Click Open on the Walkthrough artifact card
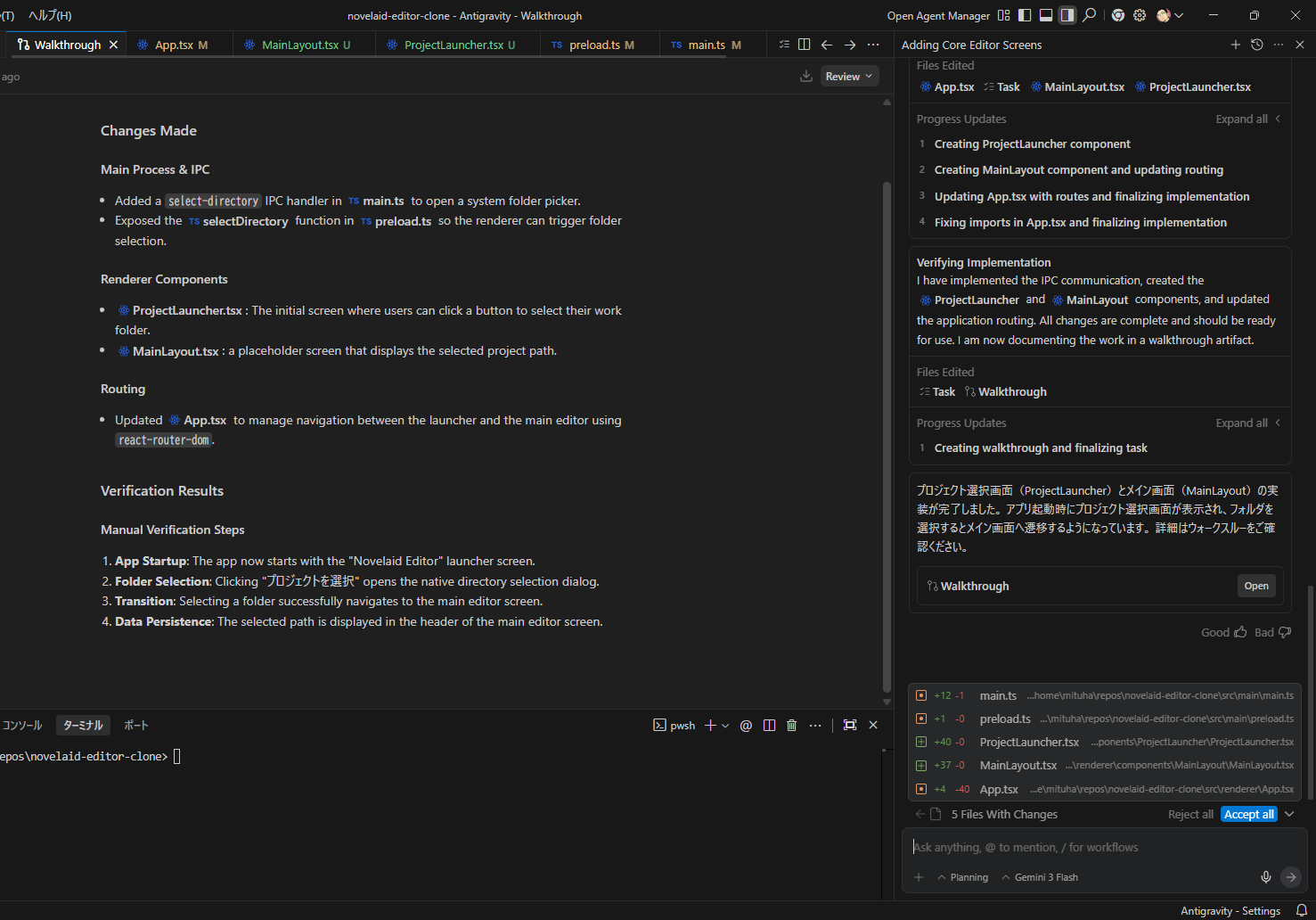Screen dimensions: 1316x920 pyautogui.click(x=1255, y=586)
